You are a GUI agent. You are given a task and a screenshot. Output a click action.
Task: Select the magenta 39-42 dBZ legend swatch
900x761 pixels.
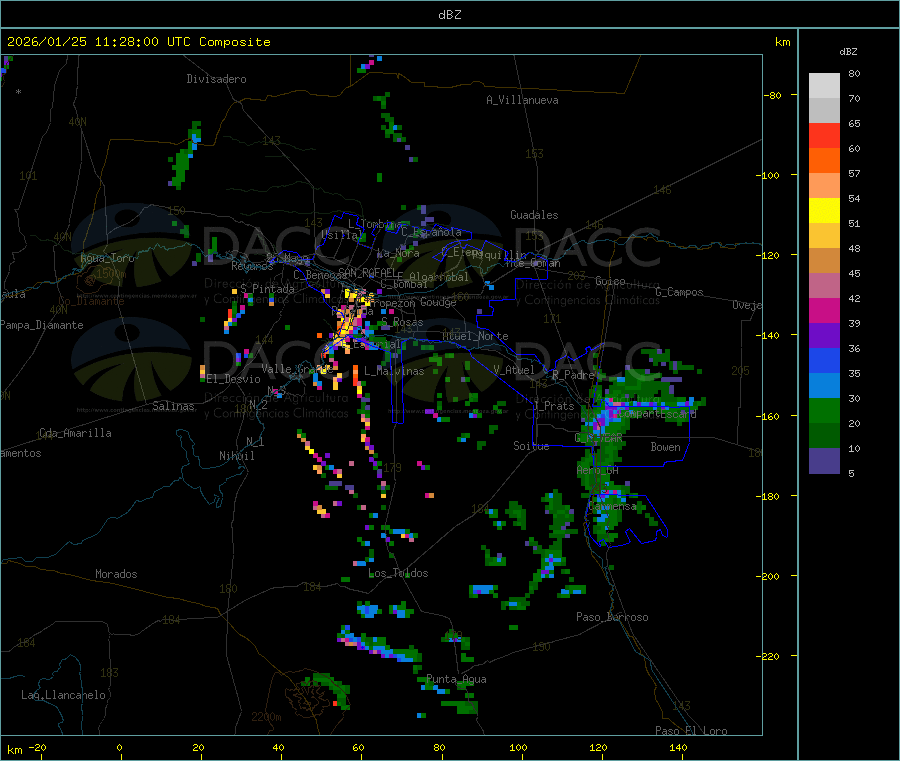(824, 310)
